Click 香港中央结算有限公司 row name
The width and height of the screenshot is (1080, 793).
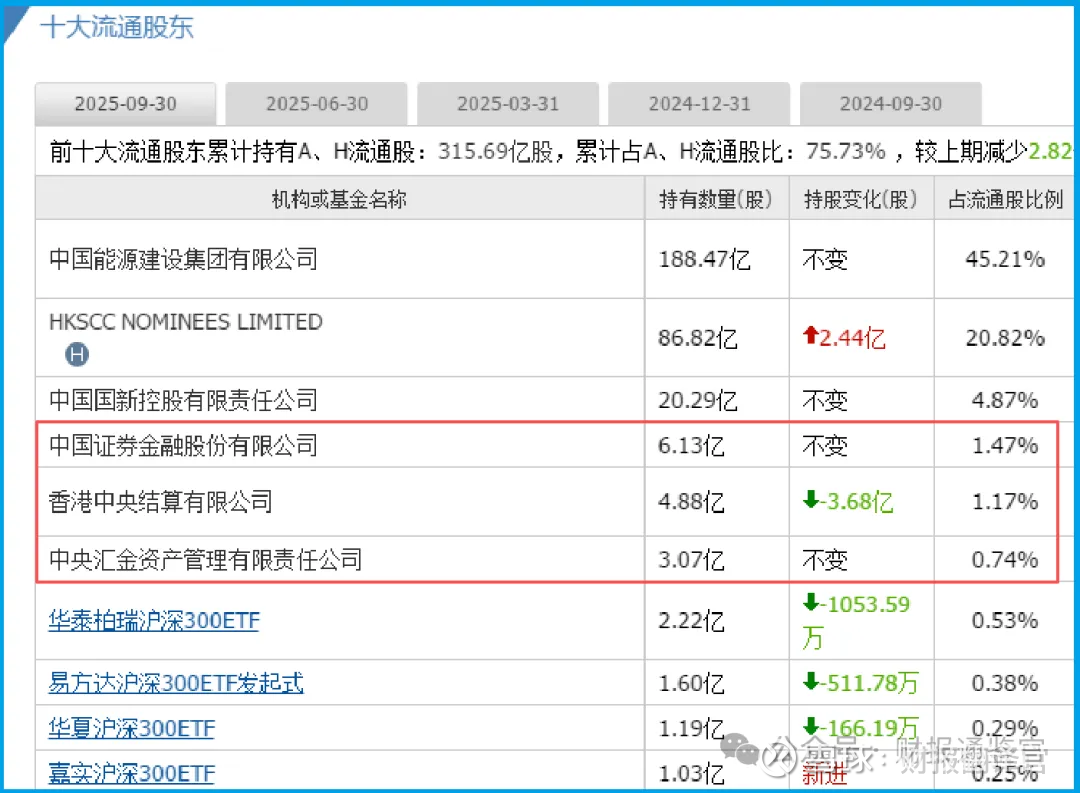pyautogui.click(x=160, y=502)
